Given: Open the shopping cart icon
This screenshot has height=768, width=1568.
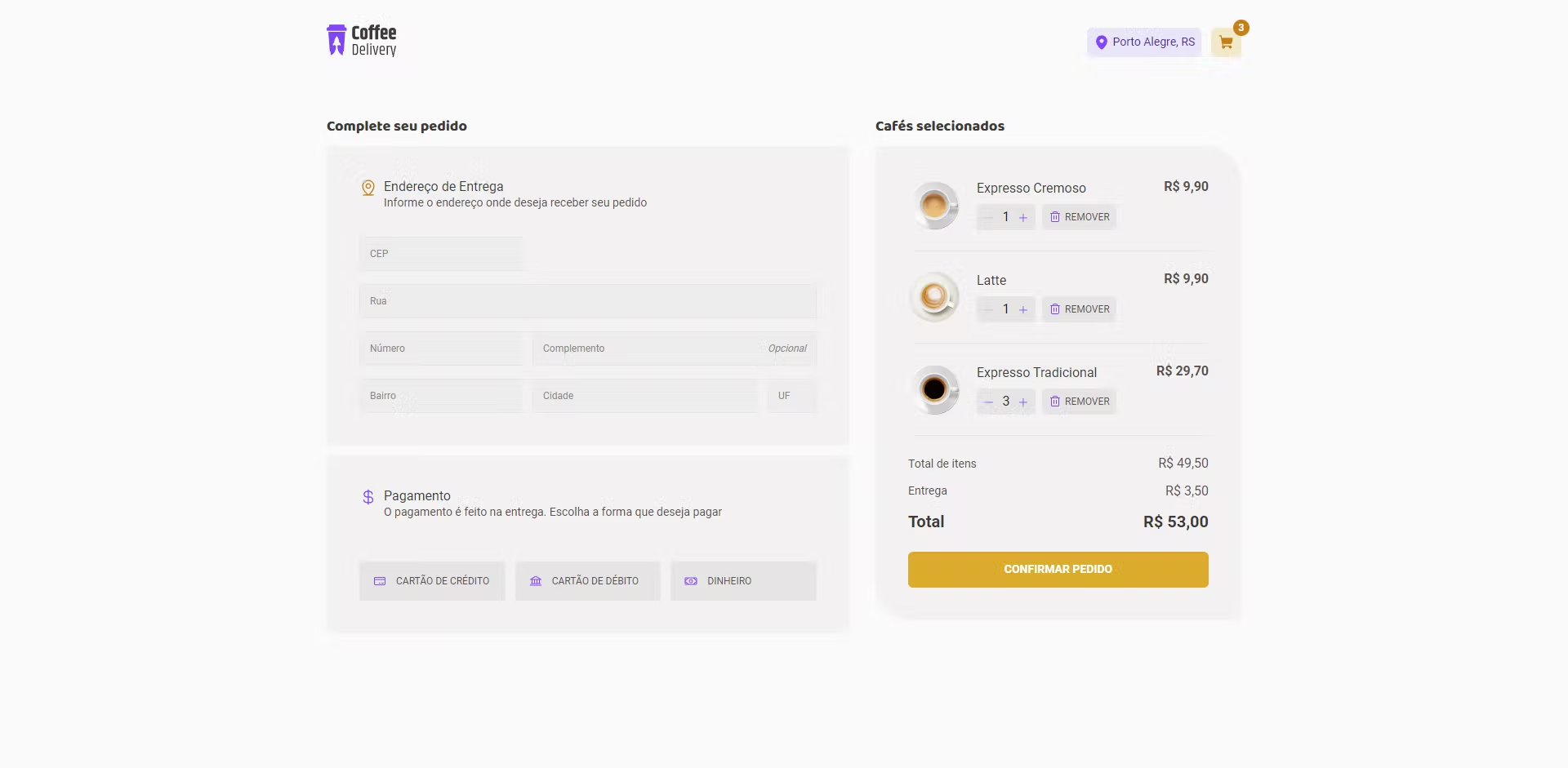Looking at the screenshot, I should click(x=1226, y=42).
